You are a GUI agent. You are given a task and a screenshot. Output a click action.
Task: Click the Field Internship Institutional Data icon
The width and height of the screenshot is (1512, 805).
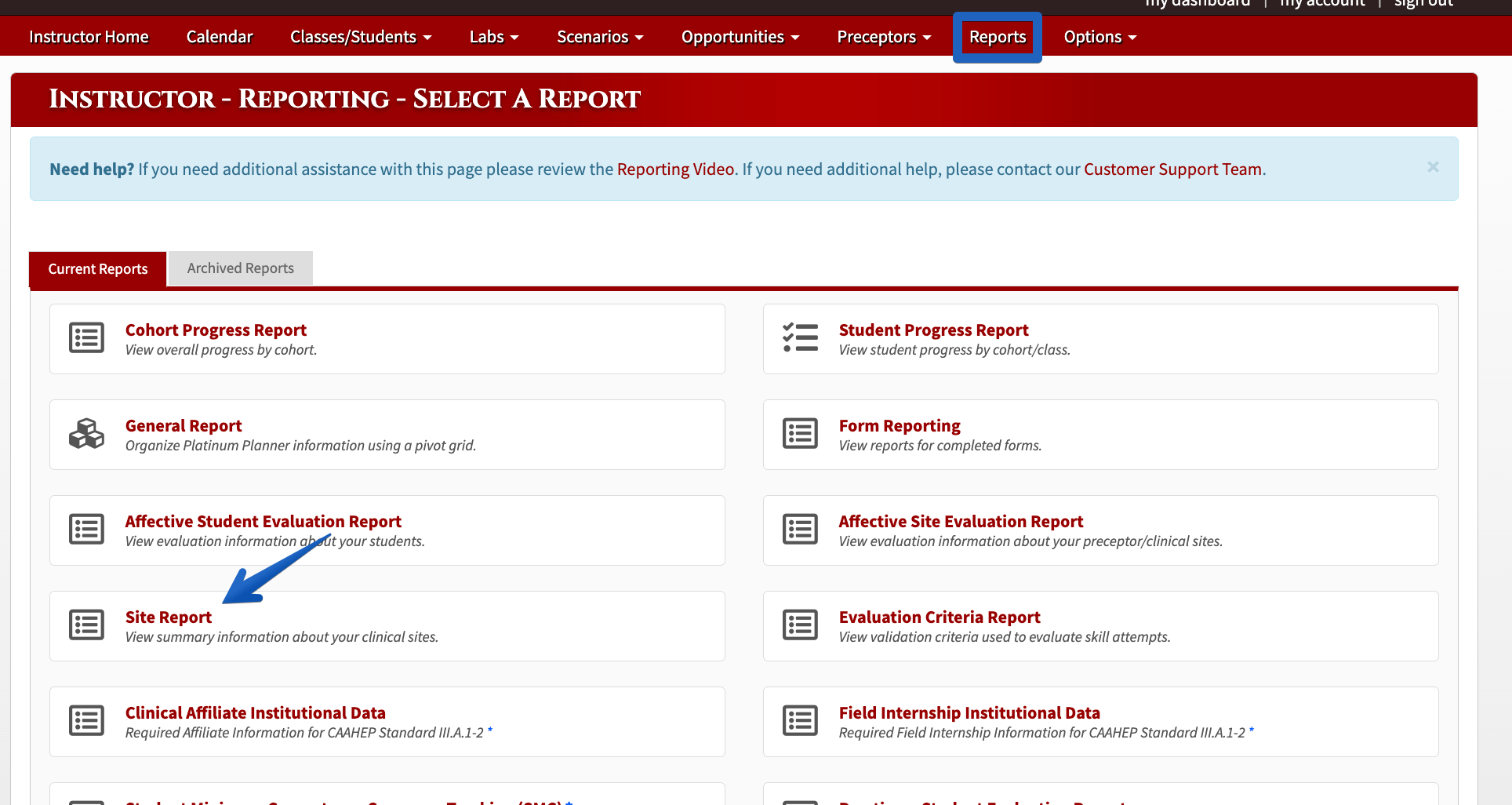click(800, 720)
